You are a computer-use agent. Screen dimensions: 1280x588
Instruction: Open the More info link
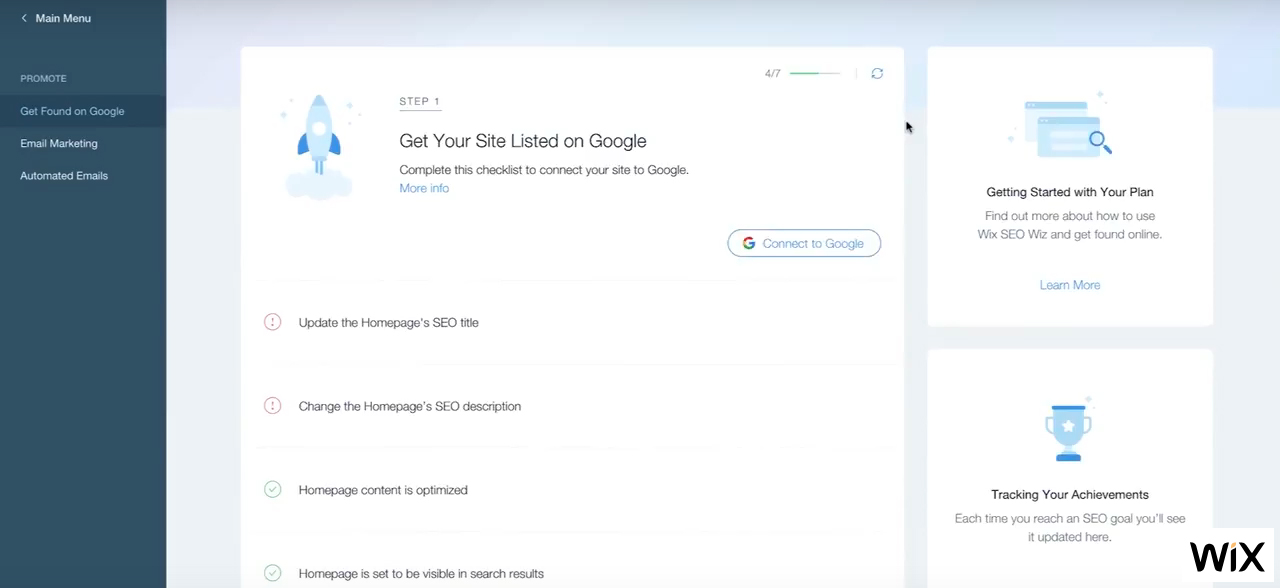click(x=424, y=188)
